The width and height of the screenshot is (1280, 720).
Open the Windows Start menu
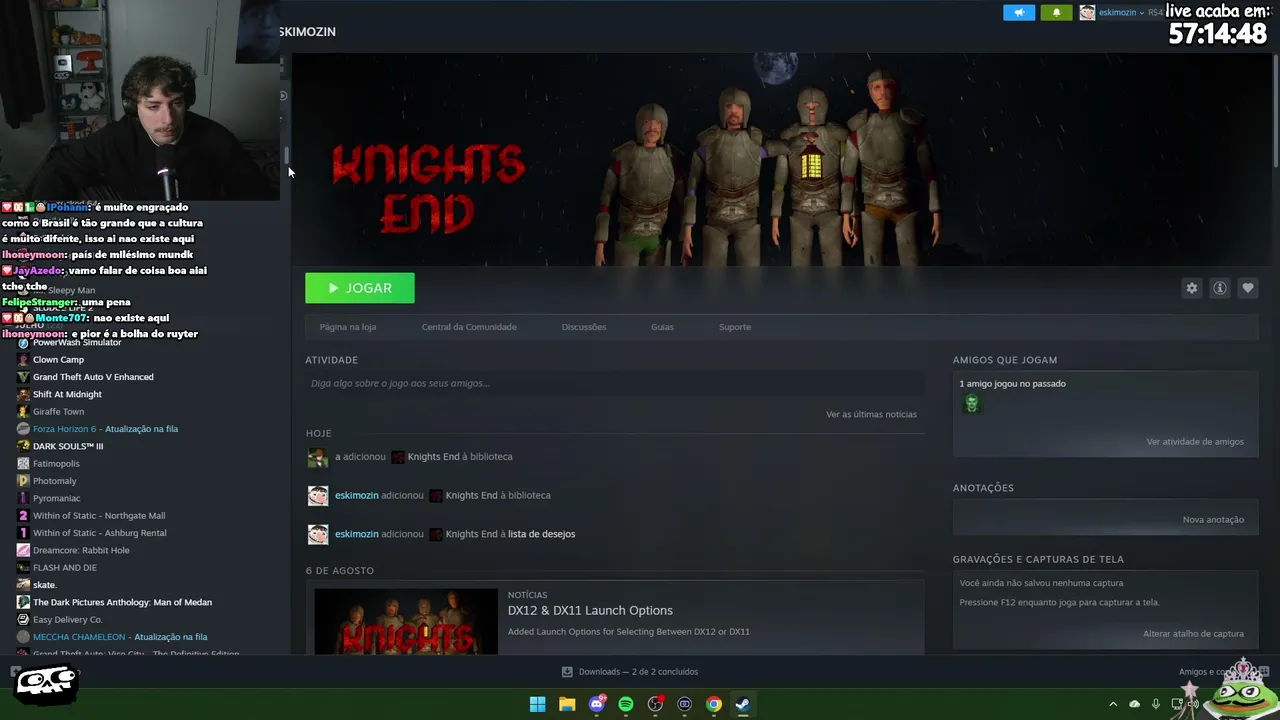[x=537, y=704]
